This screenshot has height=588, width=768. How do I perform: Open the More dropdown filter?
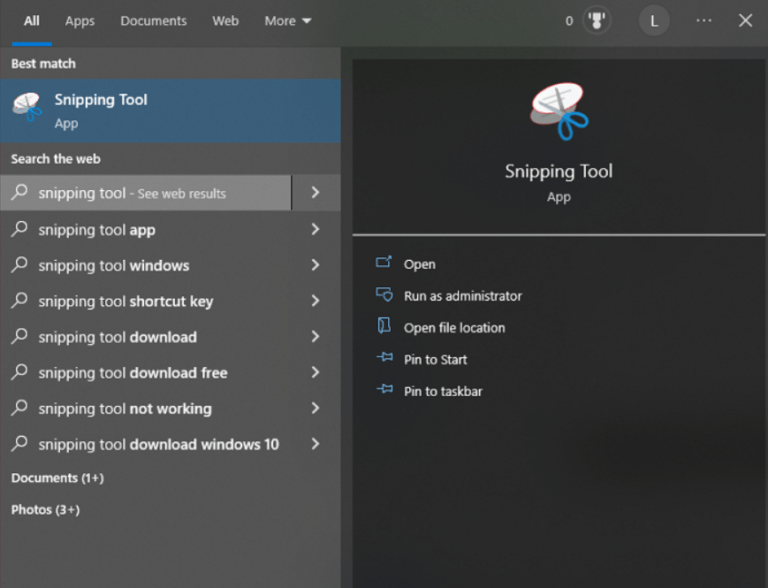pos(288,21)
